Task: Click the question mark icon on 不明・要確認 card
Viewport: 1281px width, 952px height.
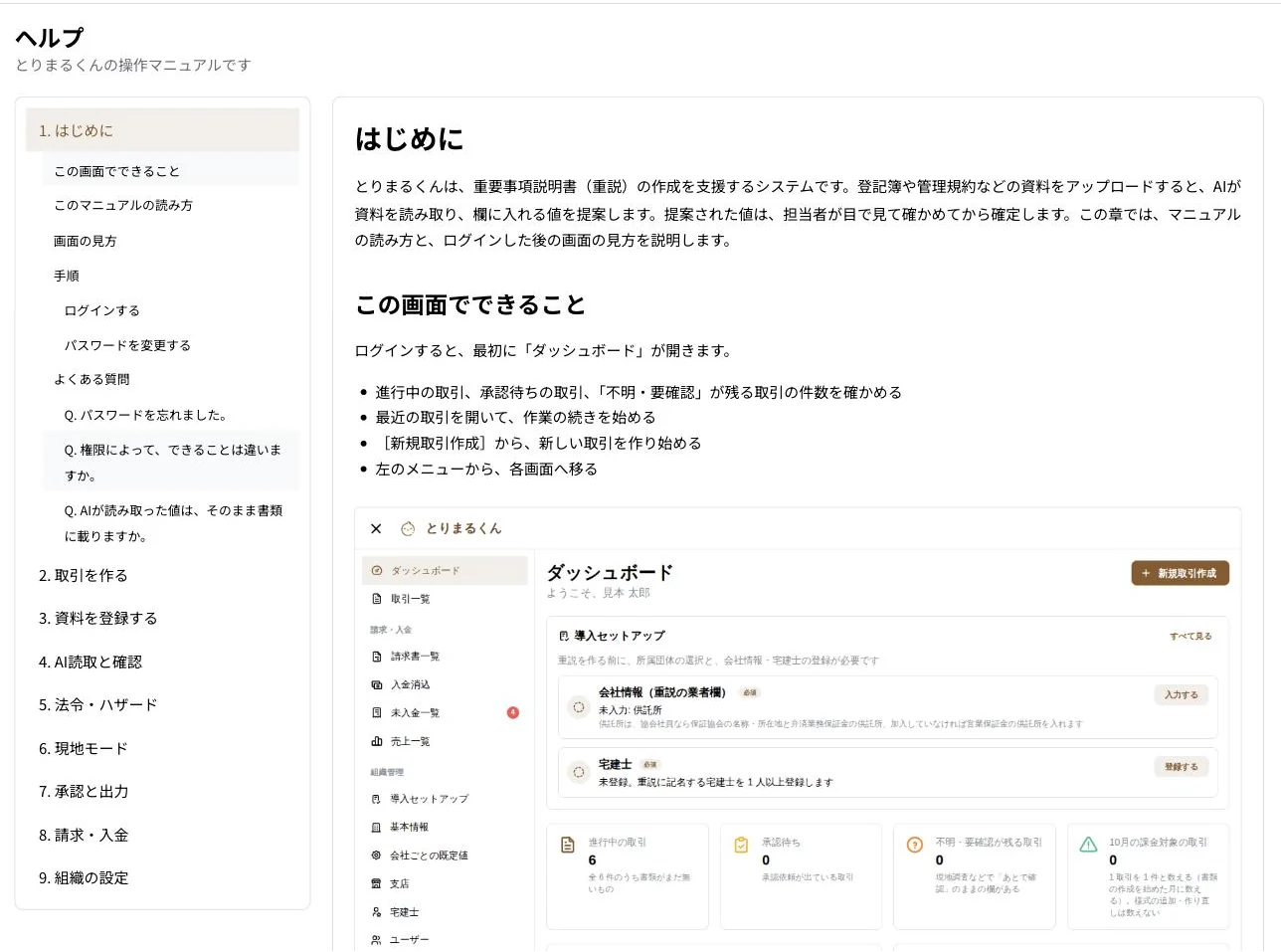Action: (x=915, y=845)
